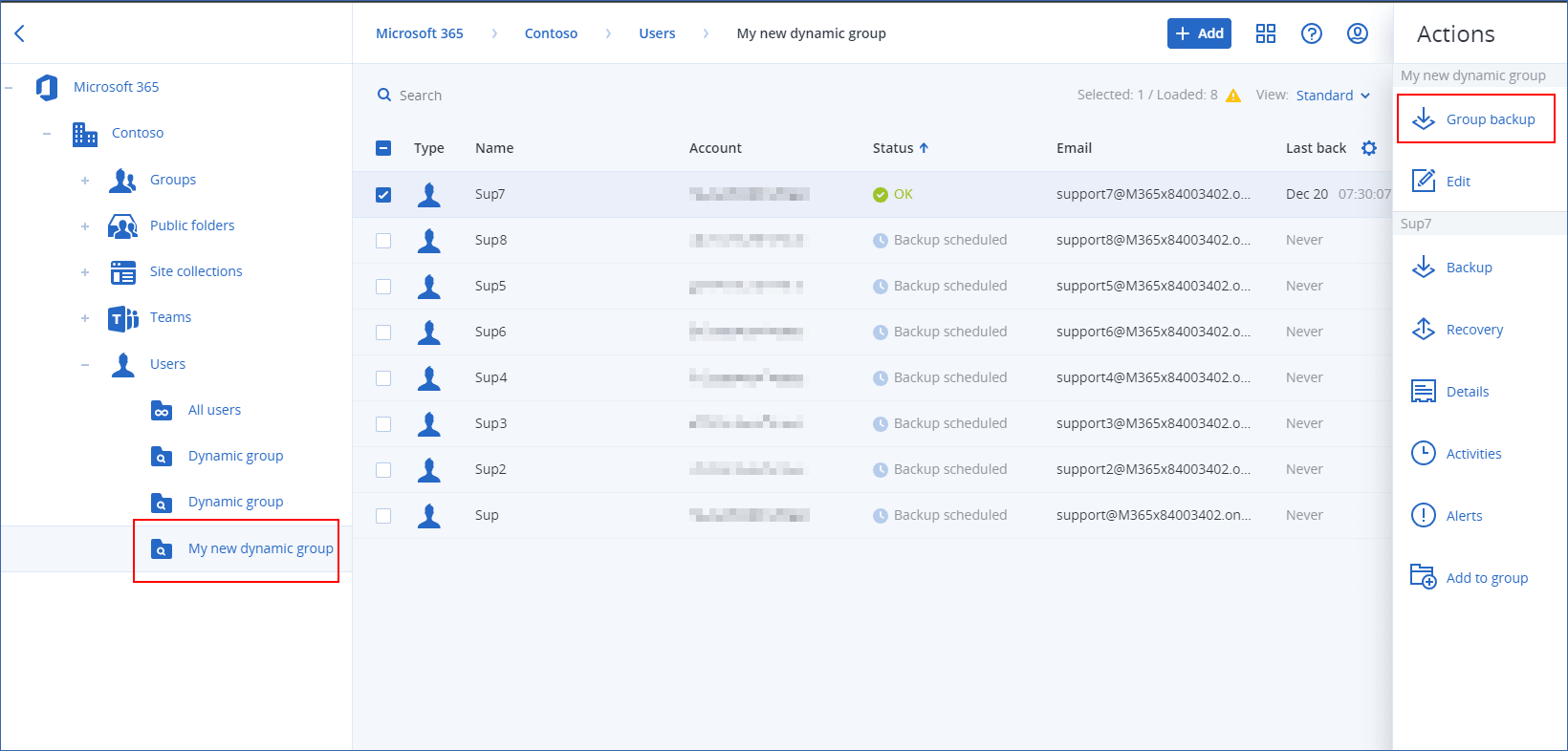Click the Alerts icon in Actions

[1424, 516]
